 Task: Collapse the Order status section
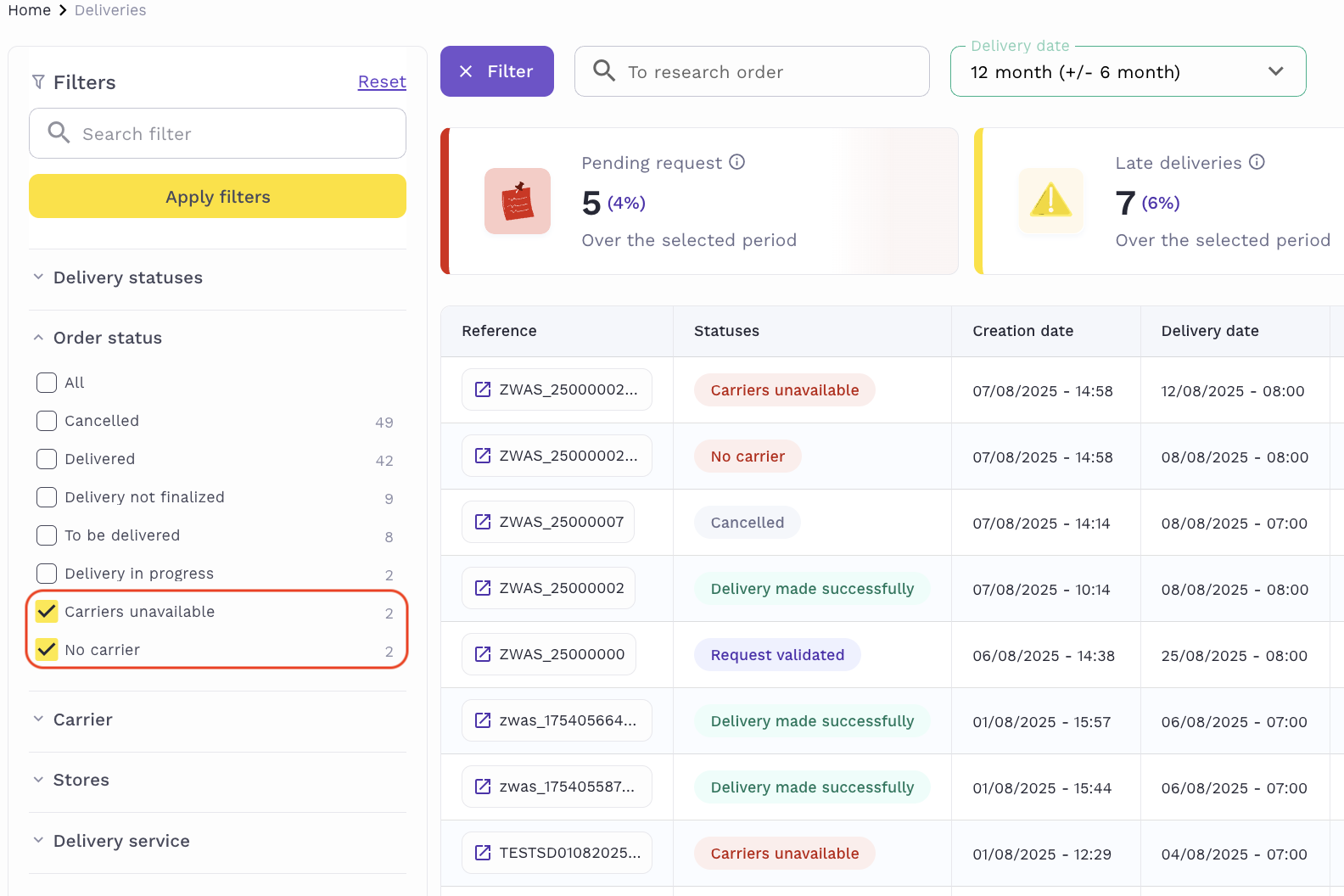coord(107,338)
